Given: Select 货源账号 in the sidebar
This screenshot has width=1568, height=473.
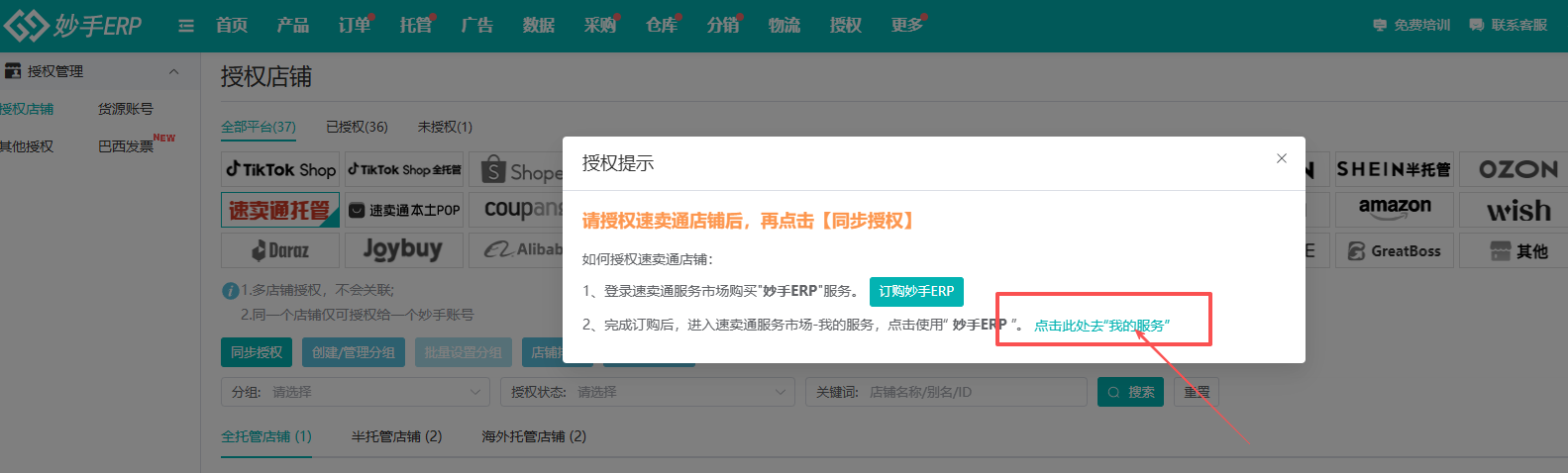Looking at the screenshot, I should point(126,109).
